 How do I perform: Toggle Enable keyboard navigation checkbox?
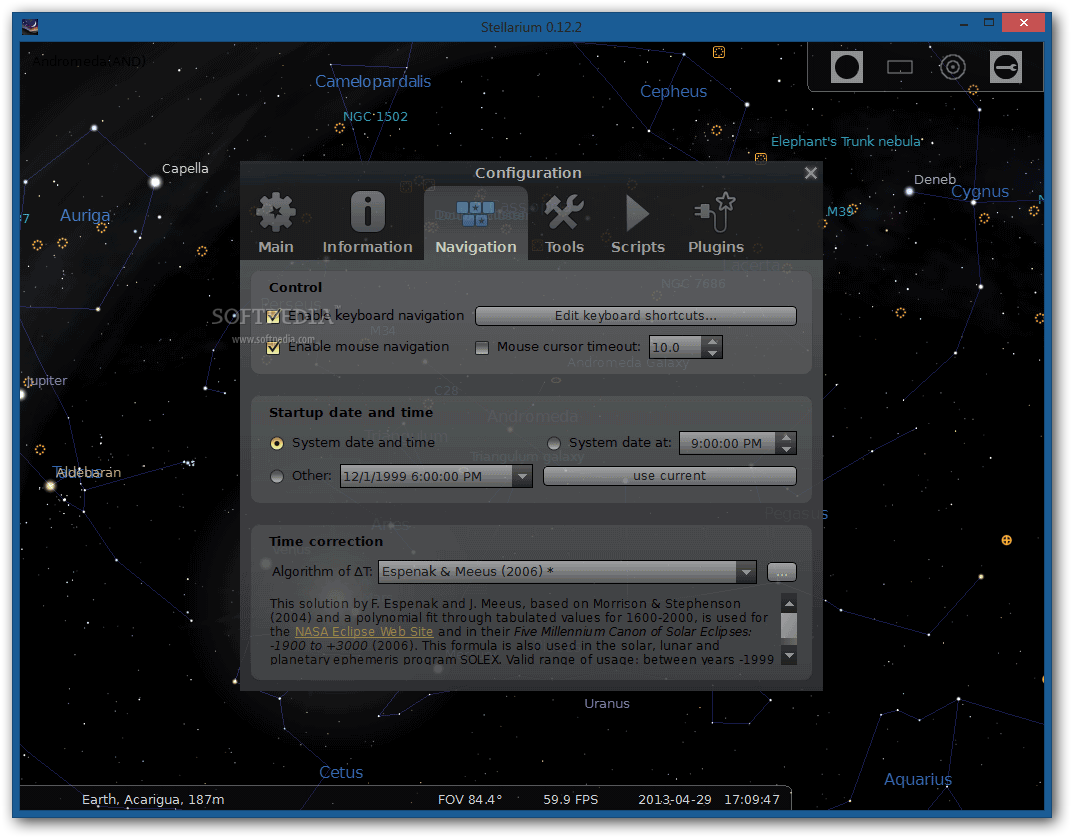coord(273,316)
